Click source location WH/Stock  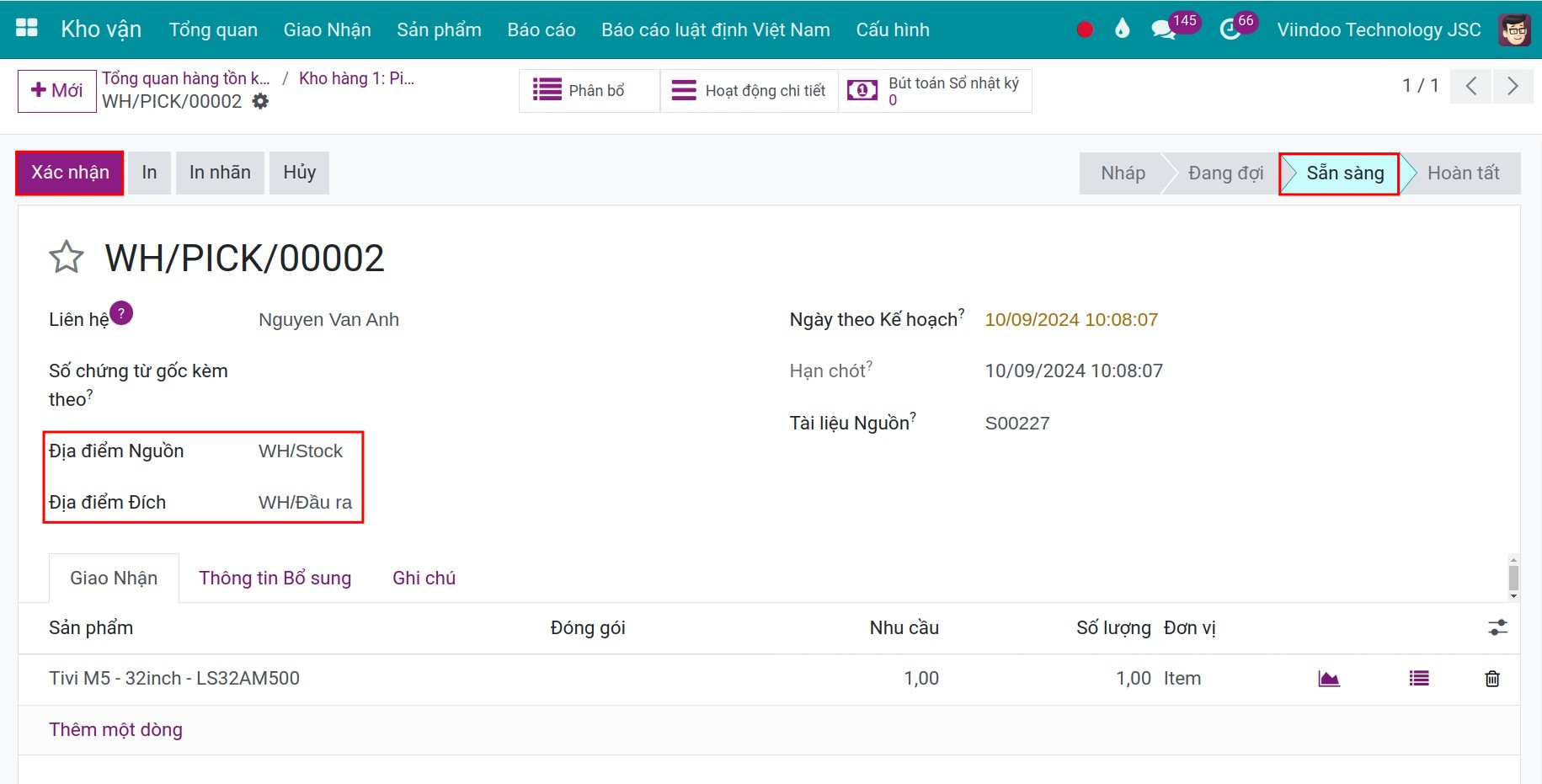(x=301, y=451)
